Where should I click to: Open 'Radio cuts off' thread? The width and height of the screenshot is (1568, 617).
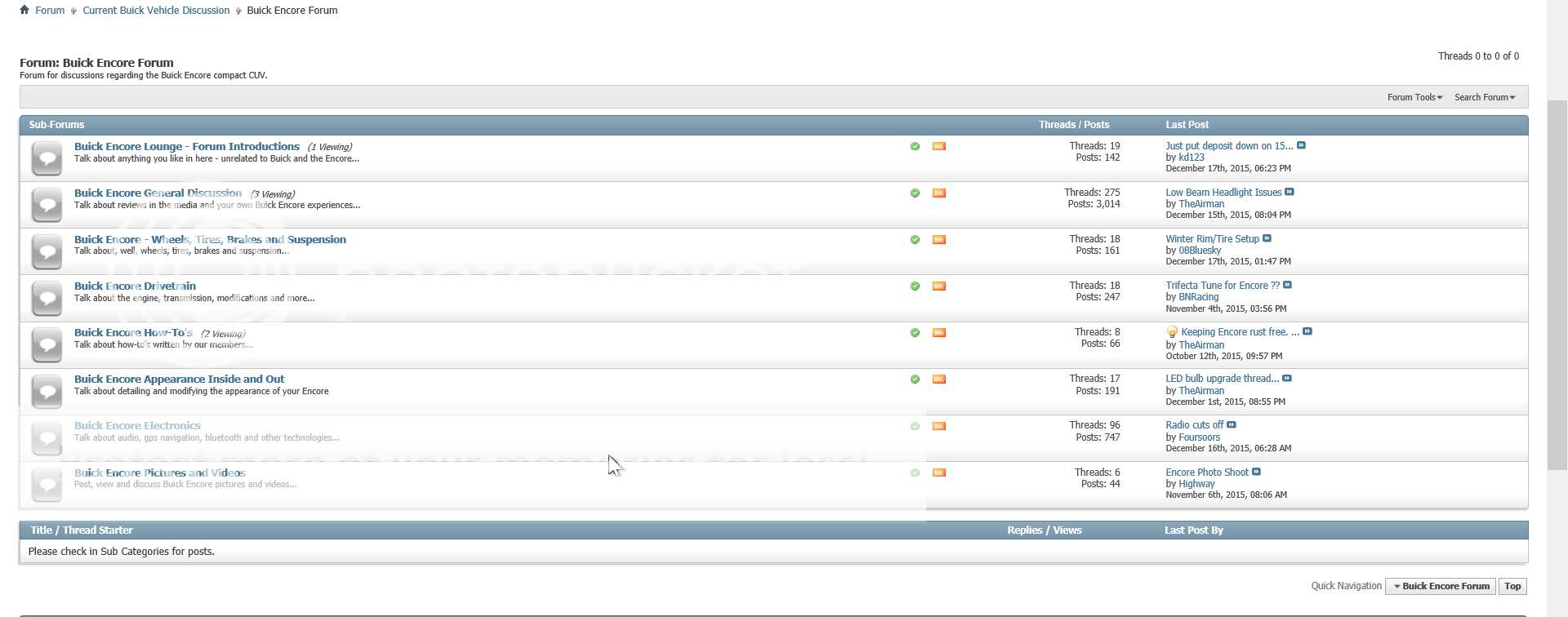(1194, 425)
